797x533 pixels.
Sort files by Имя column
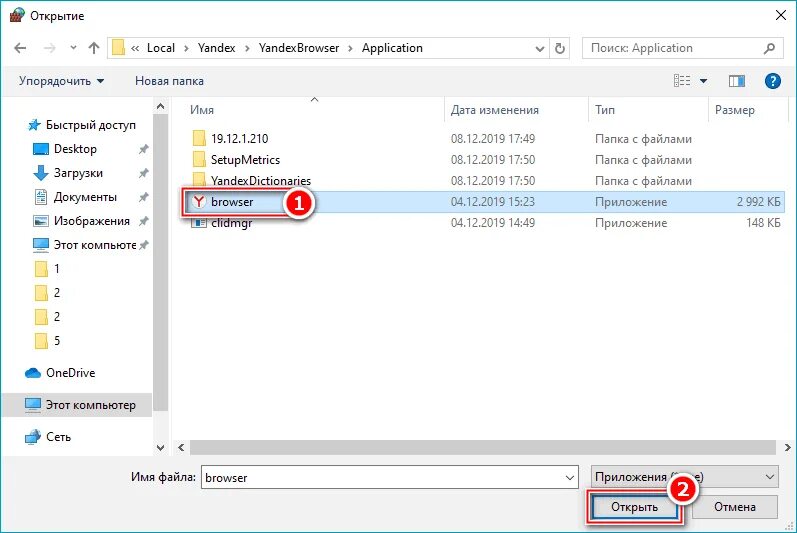click(202, 110)
